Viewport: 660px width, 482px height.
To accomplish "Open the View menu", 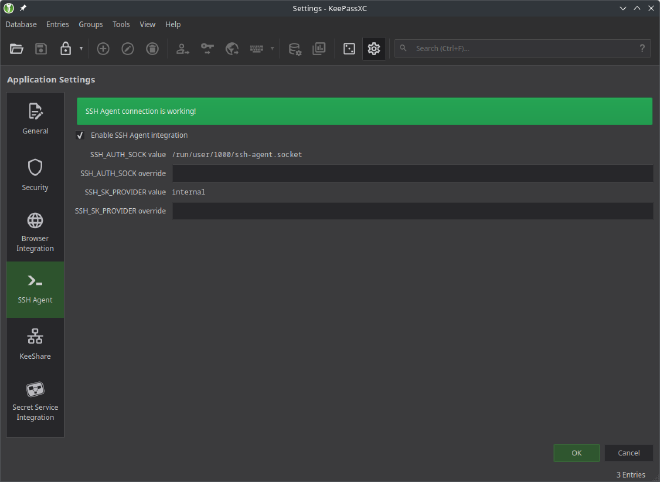I will pyautogui.click(x=147, y=24).
